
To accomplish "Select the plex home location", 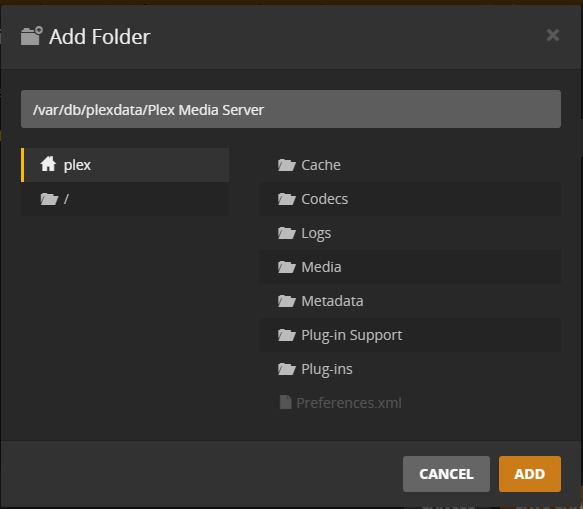I will pyautogui.click(x=125, y=165).
